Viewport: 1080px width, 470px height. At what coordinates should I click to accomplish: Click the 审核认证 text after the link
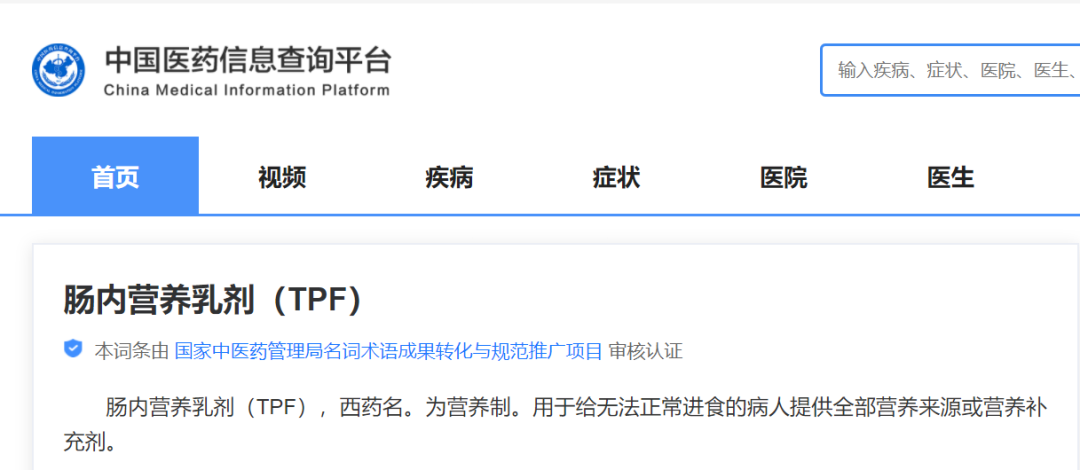point(646,351)
